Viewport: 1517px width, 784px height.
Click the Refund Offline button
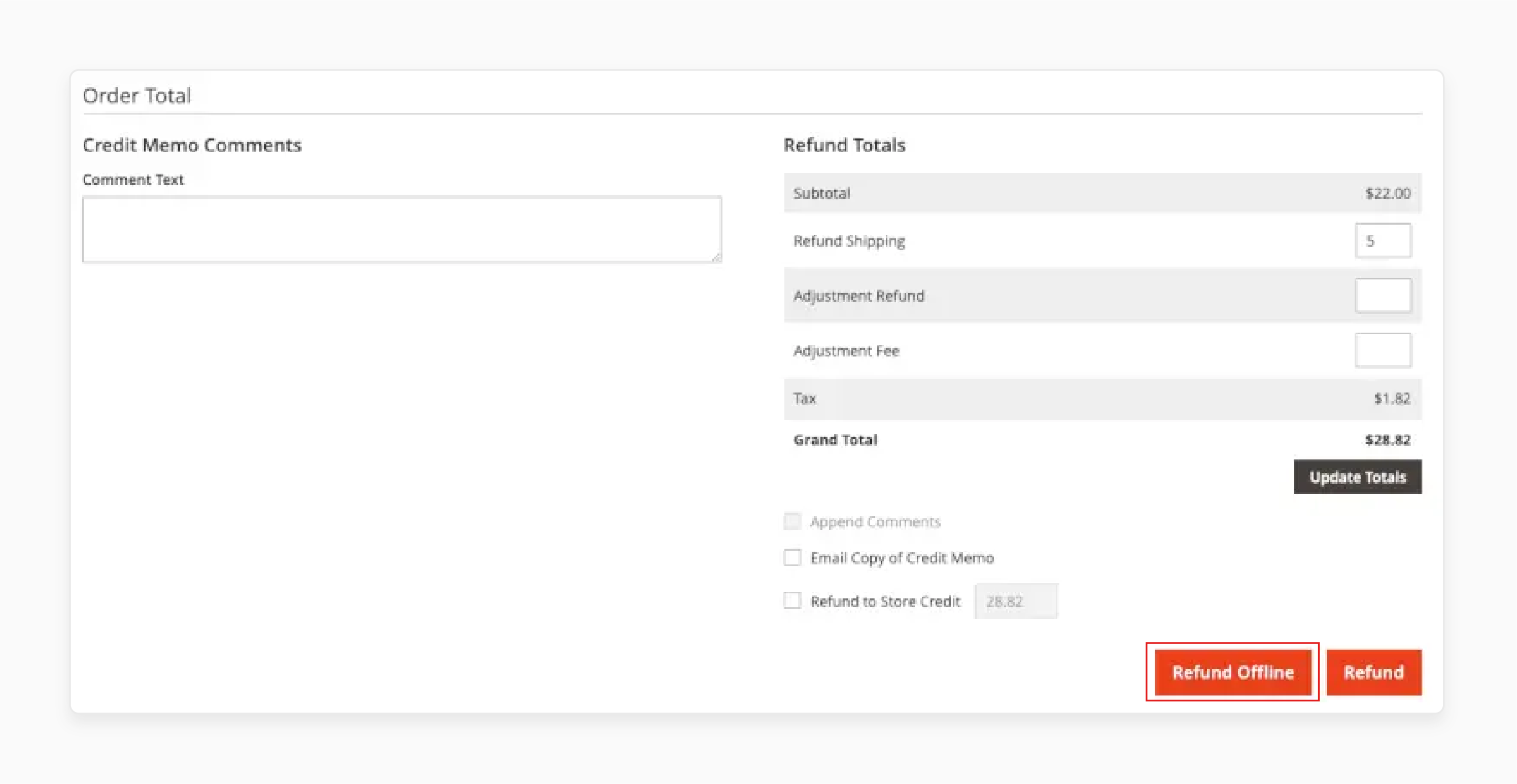pos(1232,672)
